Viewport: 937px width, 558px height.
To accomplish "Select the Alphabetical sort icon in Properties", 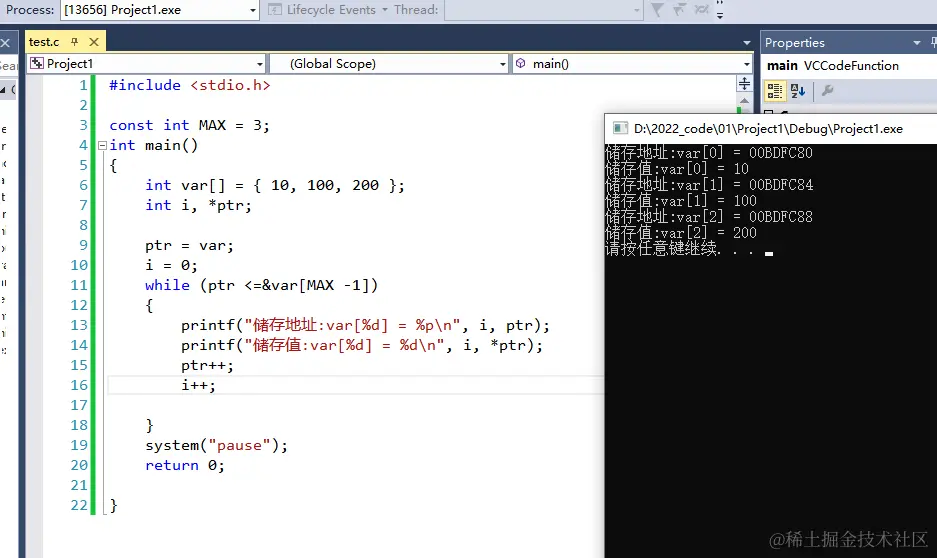I will pos(798,91).
